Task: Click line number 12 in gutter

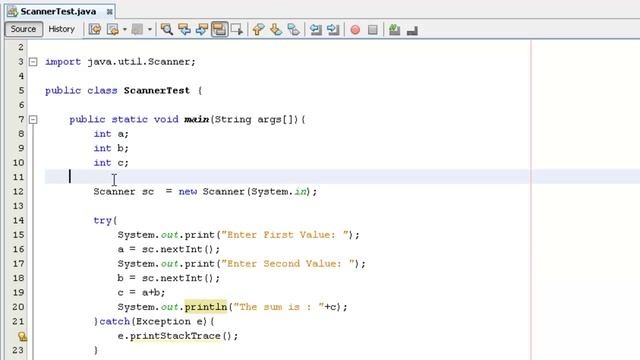Action: [18, 191]
